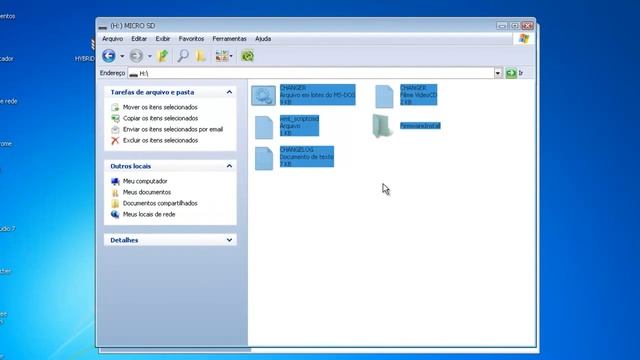640x360 pixels.
Task: Open the address bar dropdown
Action: [x=498, y=73]
